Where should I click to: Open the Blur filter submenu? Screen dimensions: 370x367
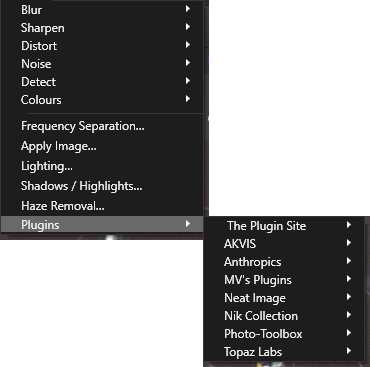click(x=102, y=10)
